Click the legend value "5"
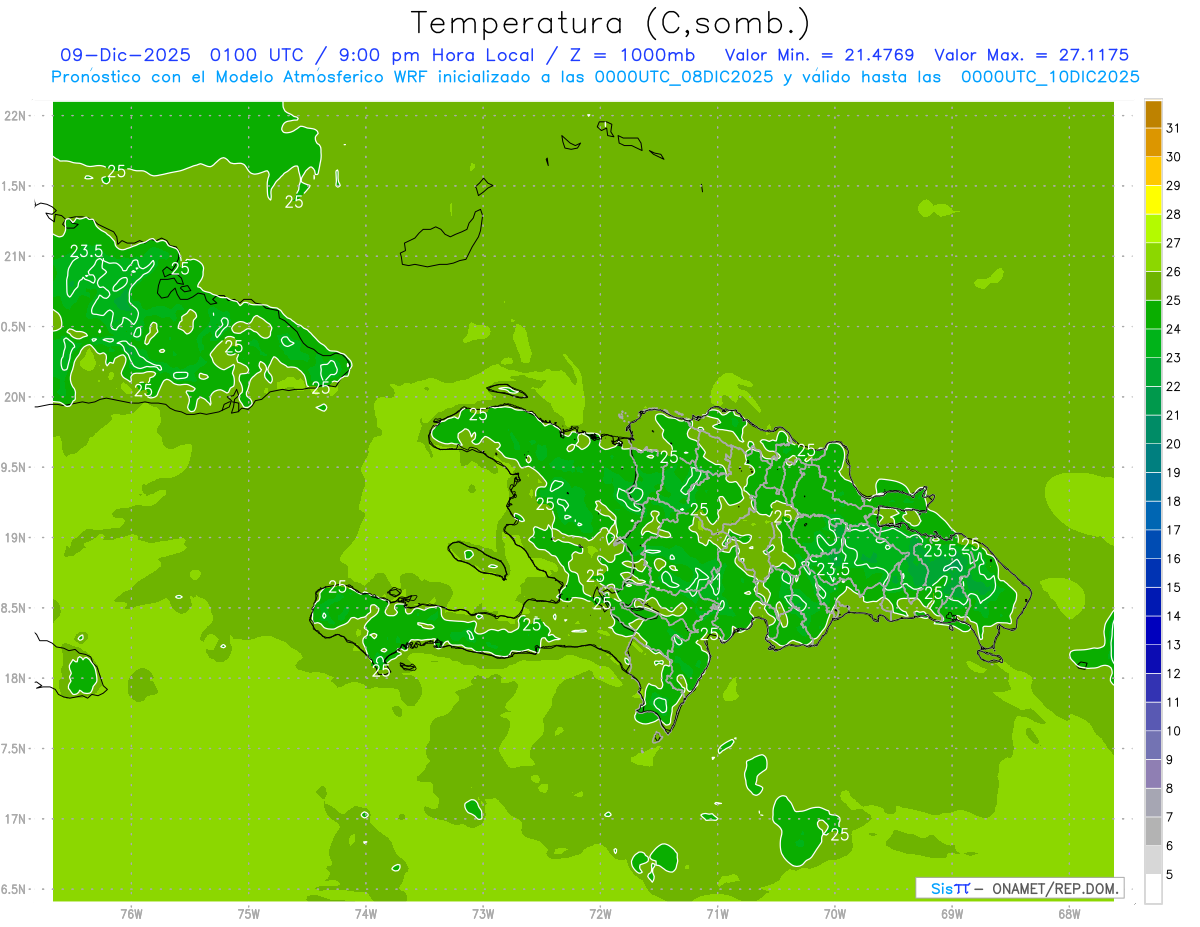 1170,875
